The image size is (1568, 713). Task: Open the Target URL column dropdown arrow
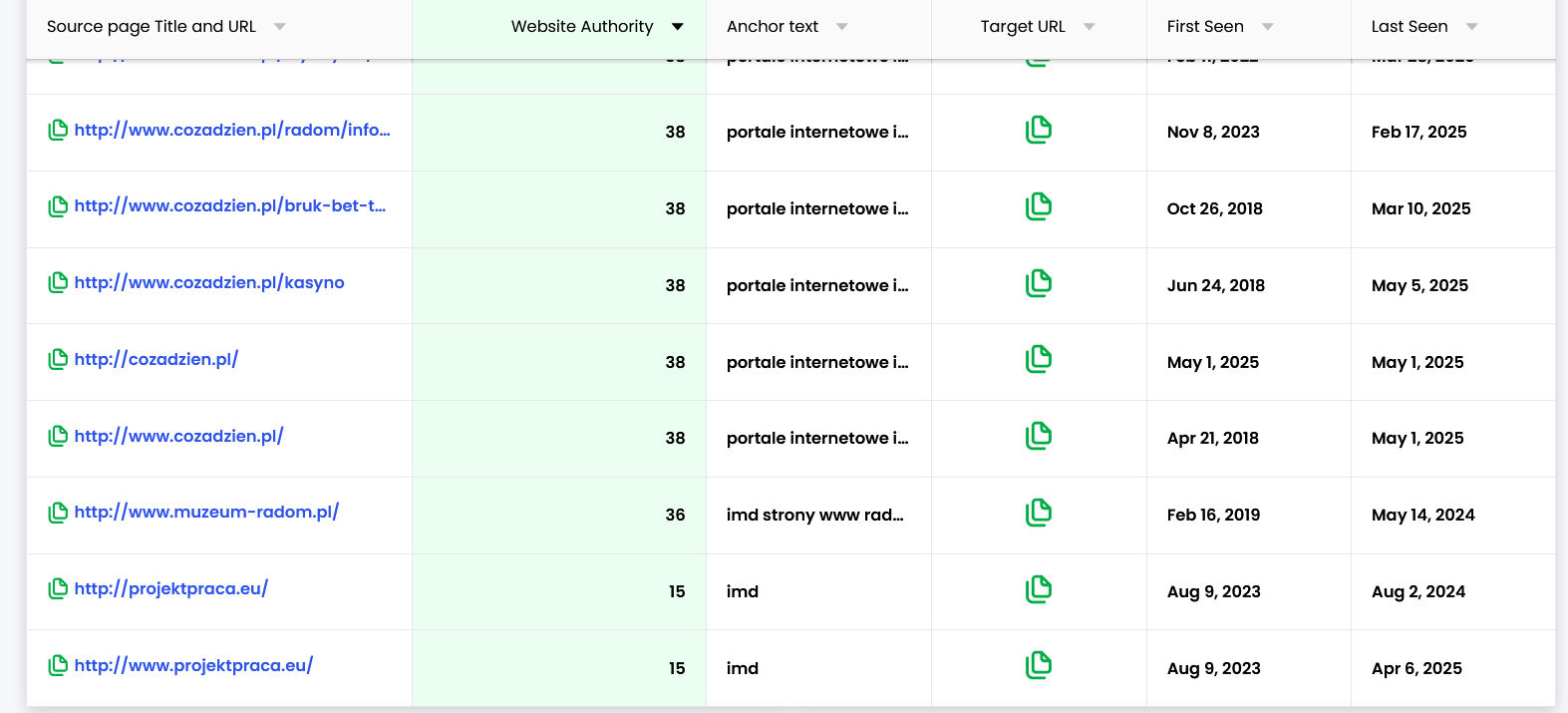coord(1089,27)
